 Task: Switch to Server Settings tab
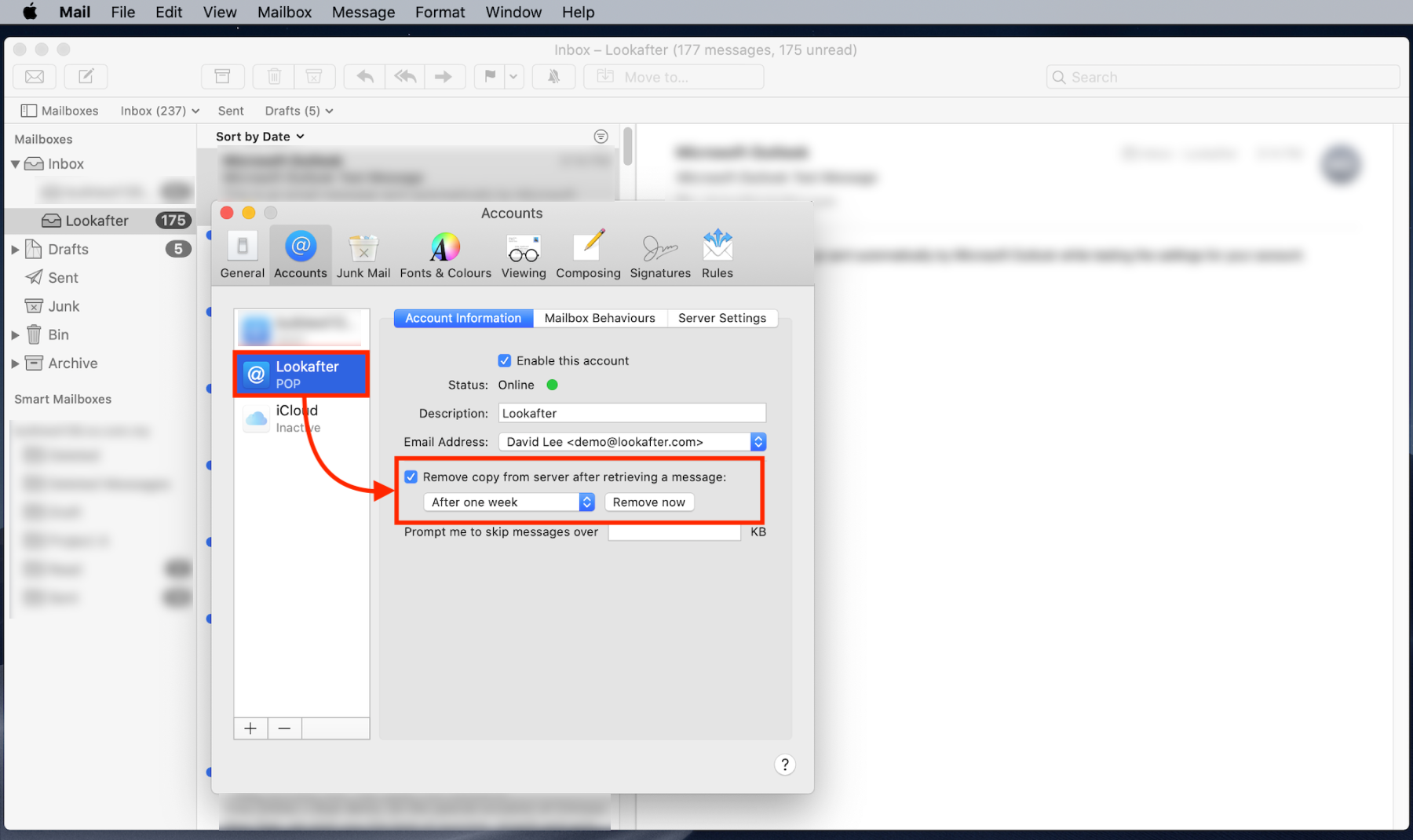coord(721,318)
